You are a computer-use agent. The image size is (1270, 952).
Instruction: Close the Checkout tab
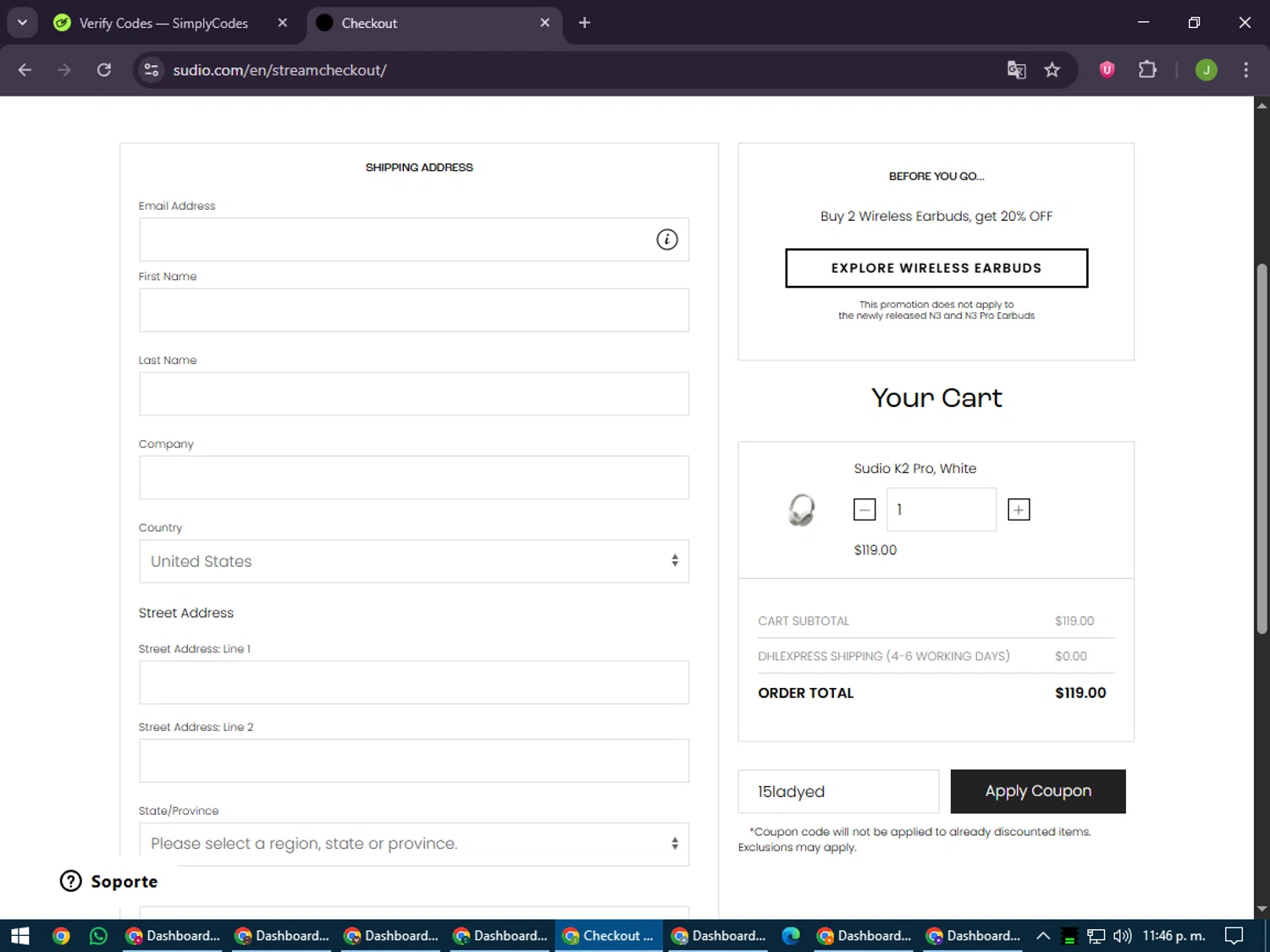coord(545,23)
